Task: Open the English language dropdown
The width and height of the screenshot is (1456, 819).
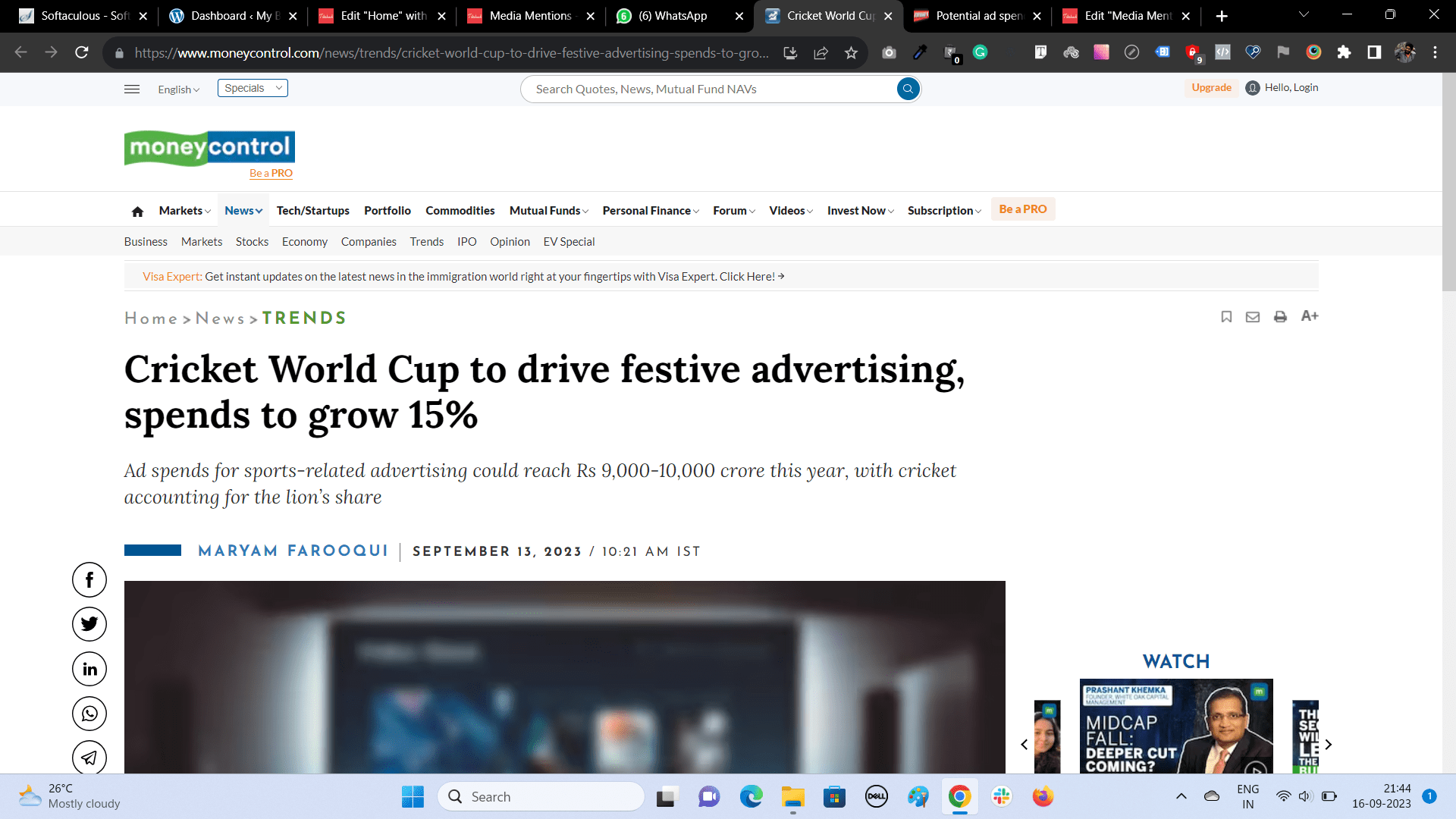Action: (179, 89)
